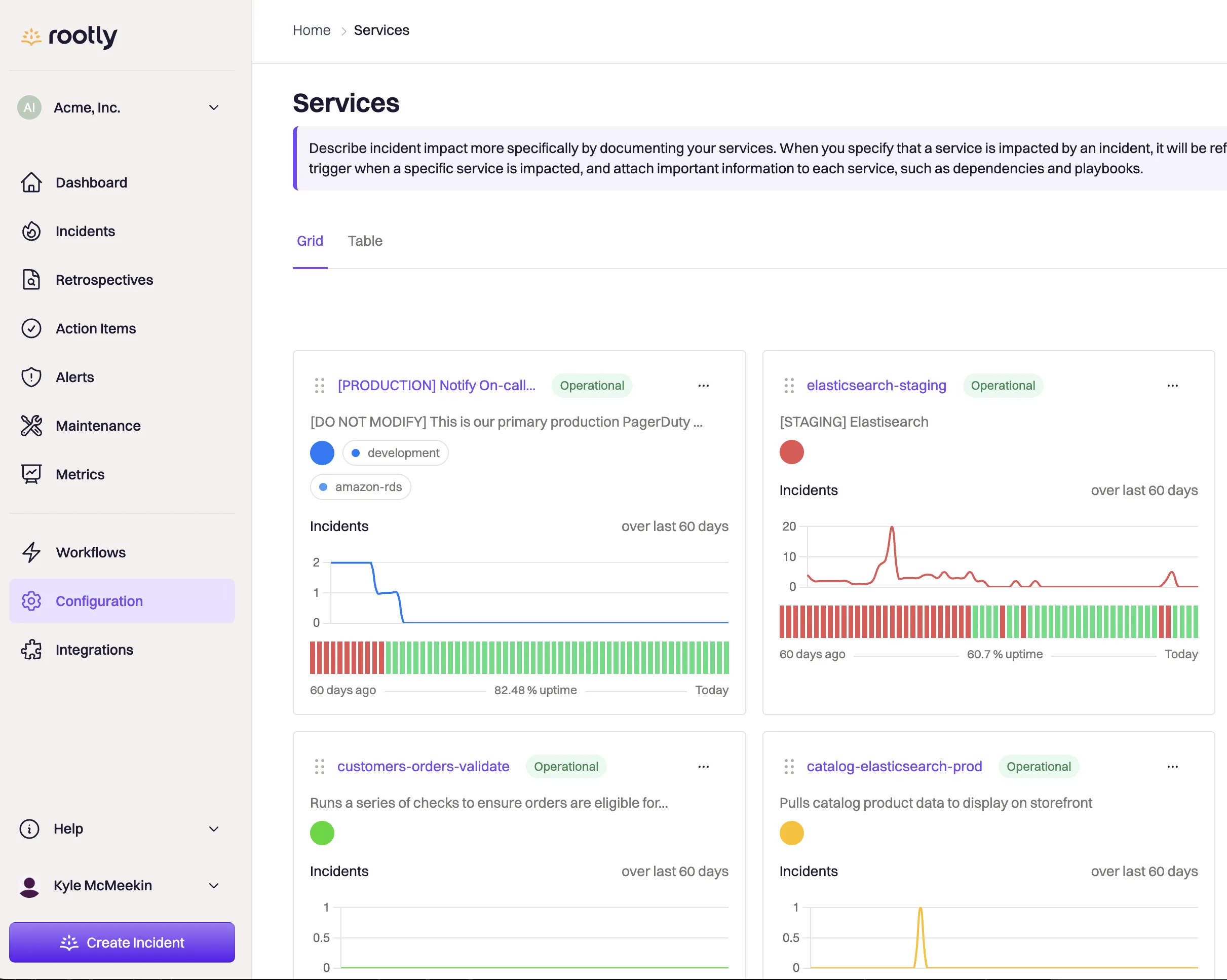Expand the Acme, Inc. organization dropdown

click(214, 107)
